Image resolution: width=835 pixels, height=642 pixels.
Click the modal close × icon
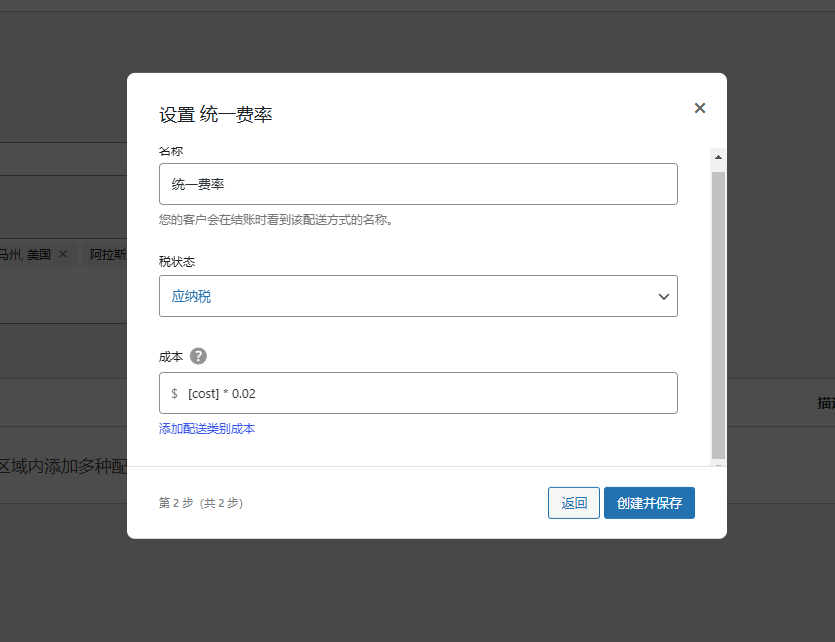coord(699,108)
